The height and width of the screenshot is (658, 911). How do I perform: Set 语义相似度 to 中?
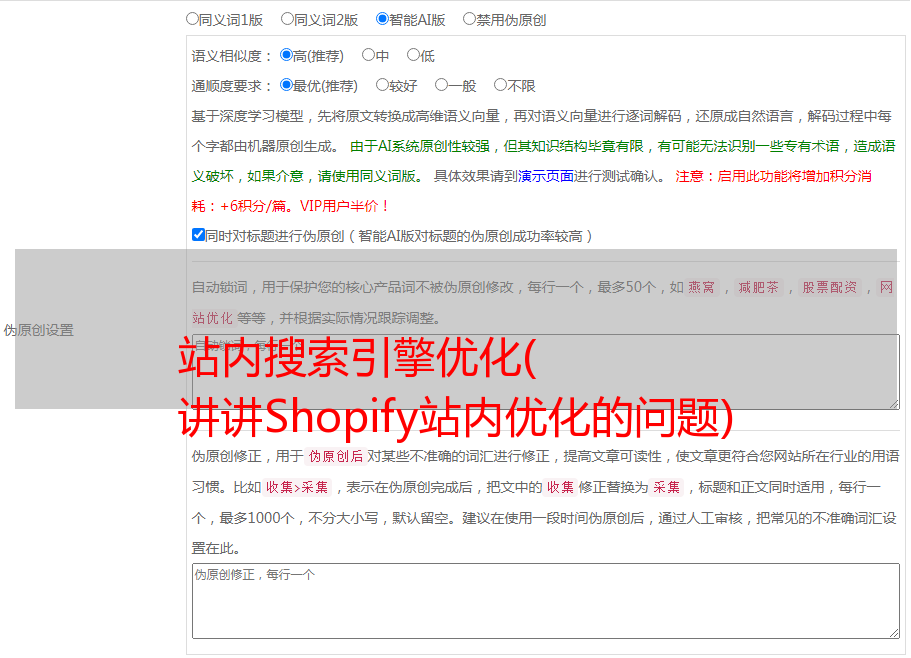368,55
